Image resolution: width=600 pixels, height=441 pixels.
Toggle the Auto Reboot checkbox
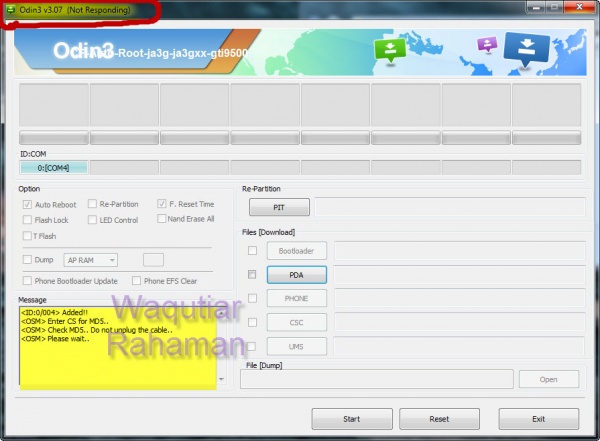click(x=27, y=204)
